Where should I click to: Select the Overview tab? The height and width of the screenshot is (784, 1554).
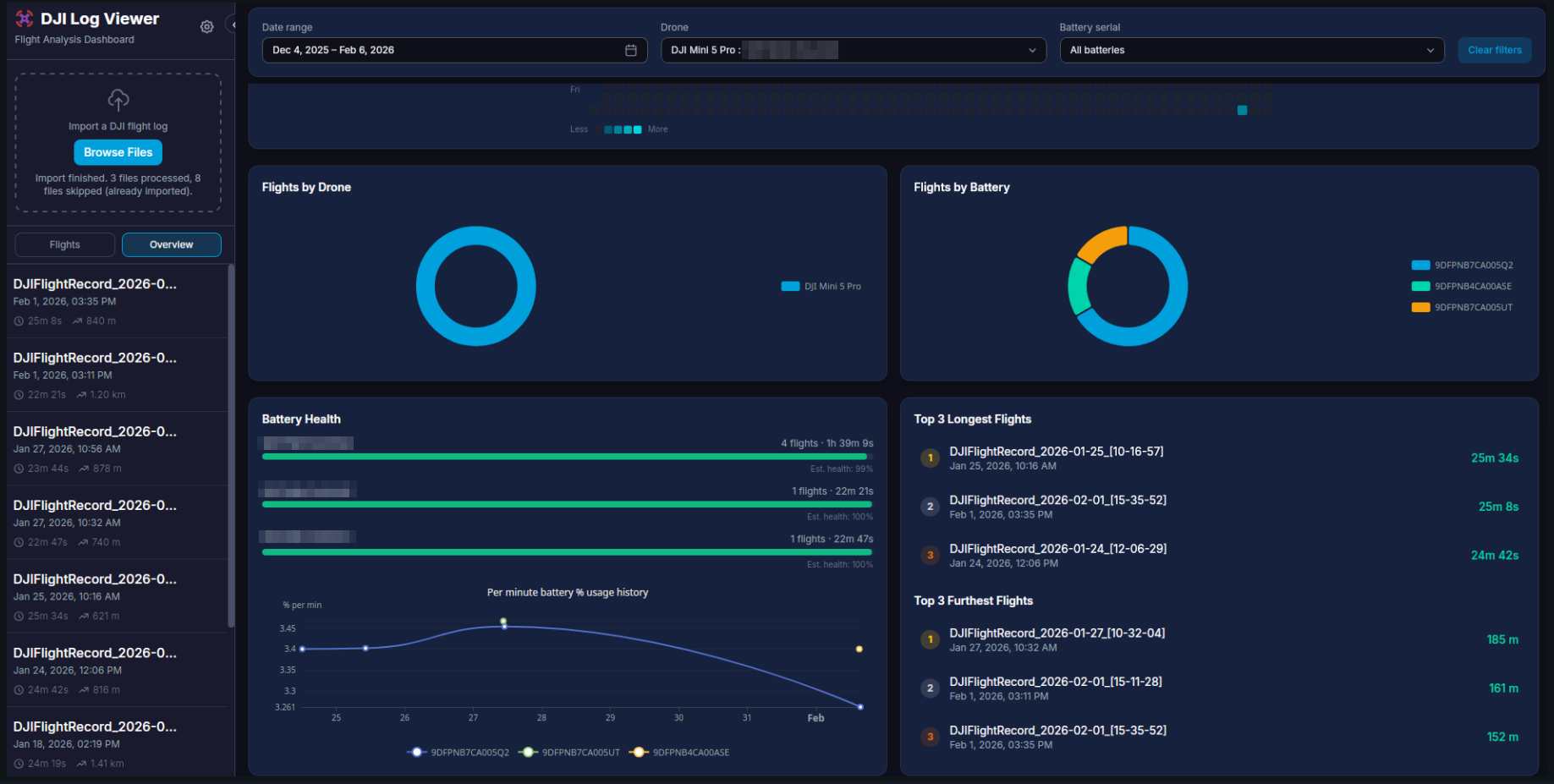click(171, 244)
